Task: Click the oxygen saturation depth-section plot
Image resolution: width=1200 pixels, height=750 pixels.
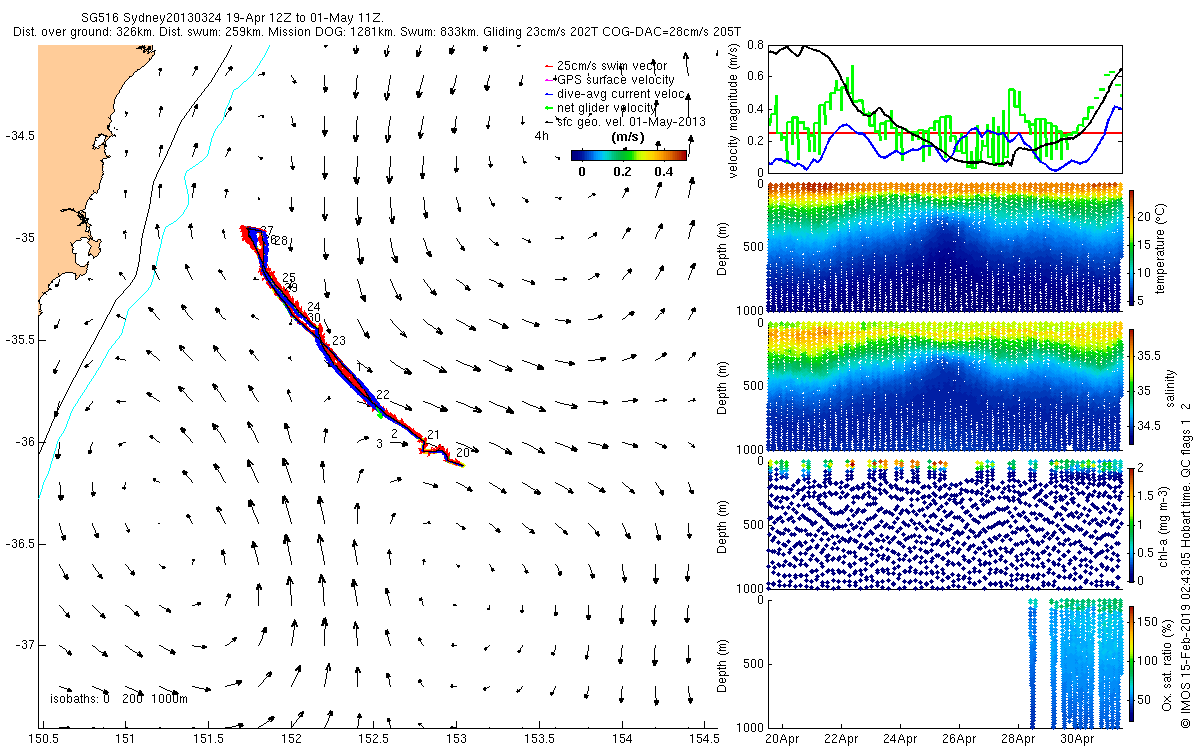Action: pos(944,663)
